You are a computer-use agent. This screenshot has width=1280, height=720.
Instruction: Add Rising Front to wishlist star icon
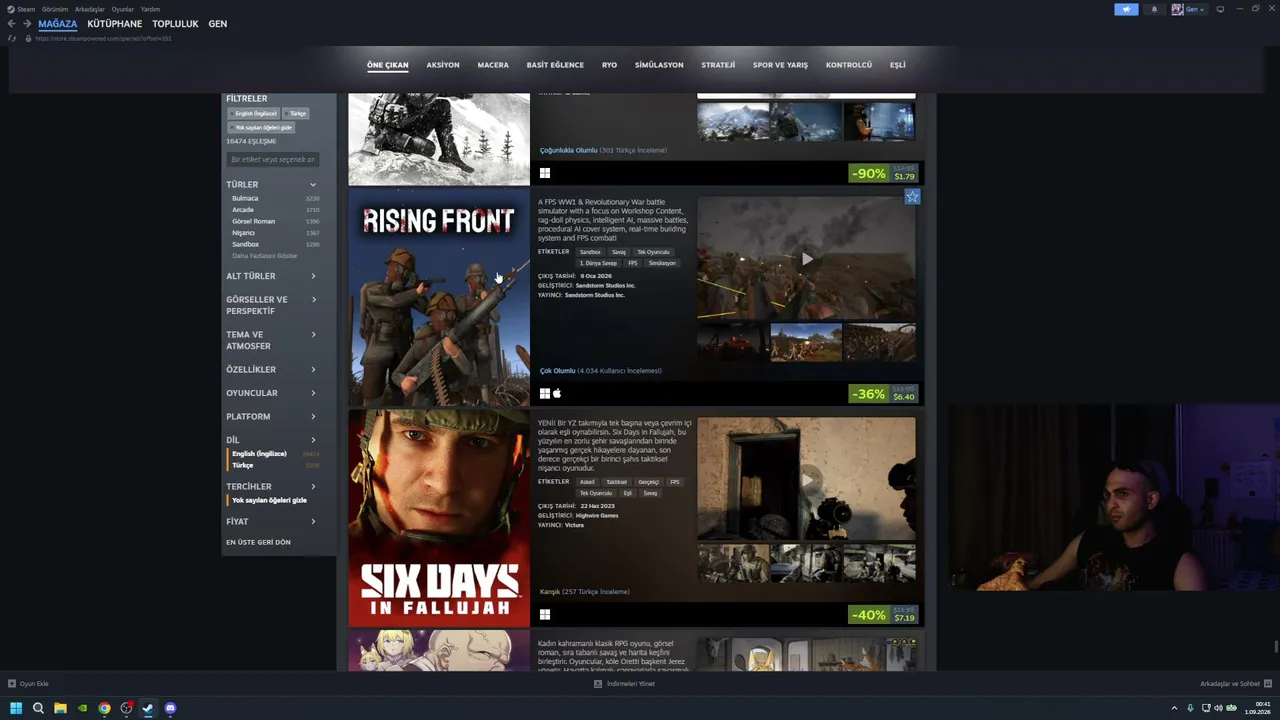[x=912, y=197]
